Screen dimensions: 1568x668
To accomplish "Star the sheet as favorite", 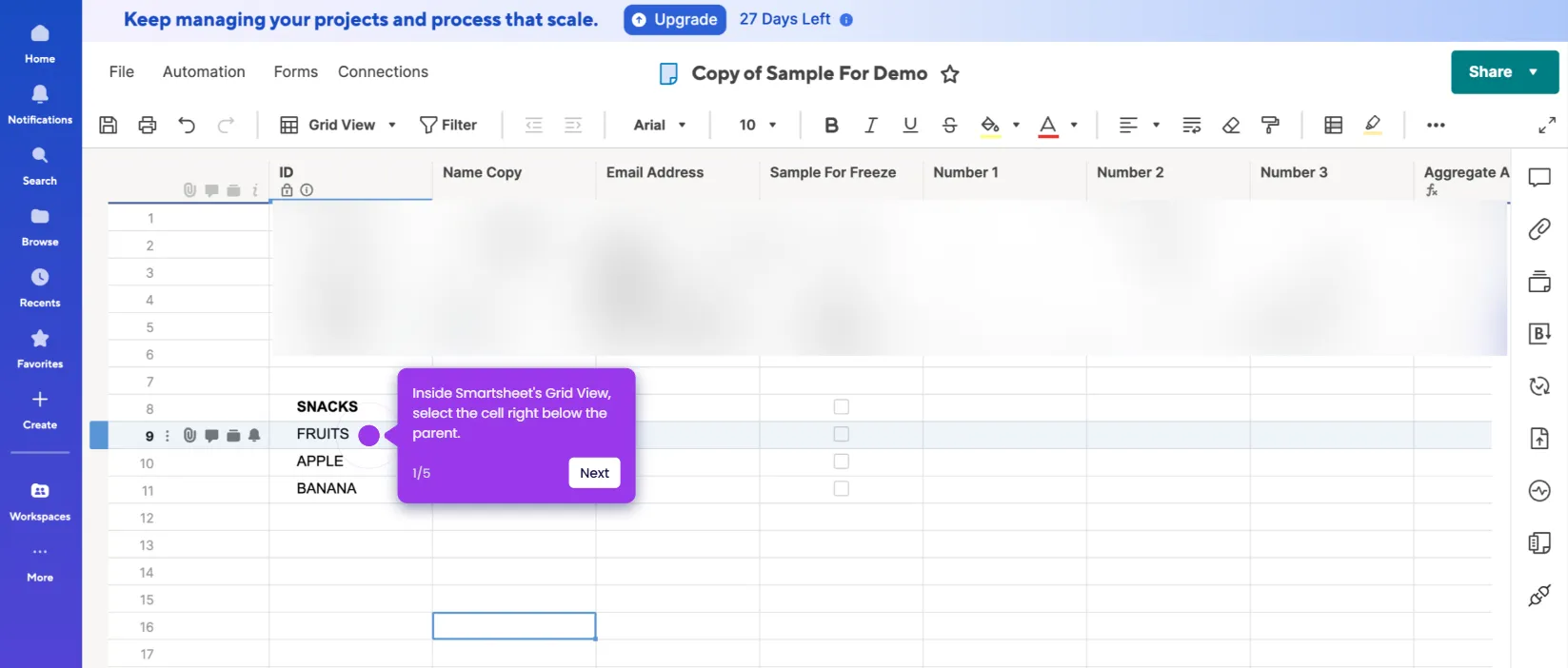I will tap(950, 74).
